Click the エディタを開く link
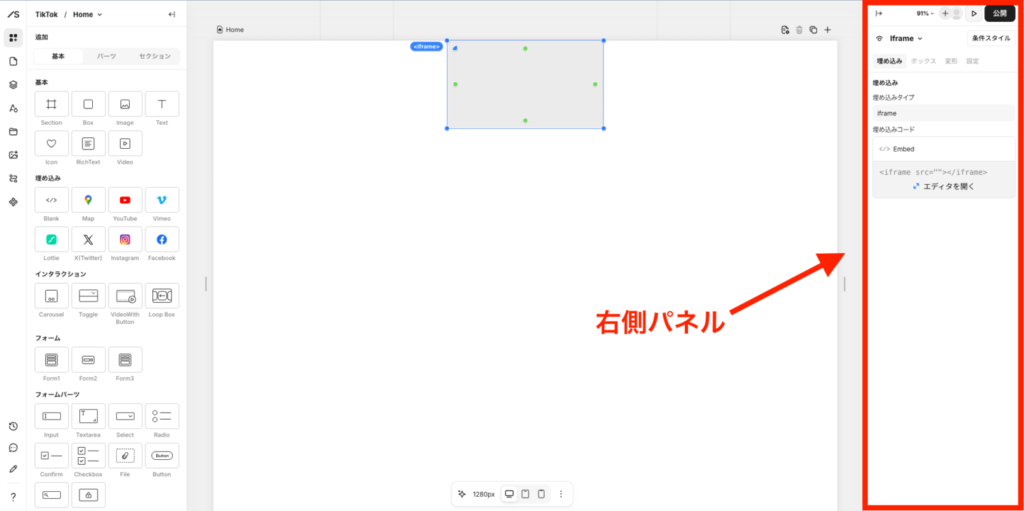This screenshot has width=1024, height=511. point(943,186)
